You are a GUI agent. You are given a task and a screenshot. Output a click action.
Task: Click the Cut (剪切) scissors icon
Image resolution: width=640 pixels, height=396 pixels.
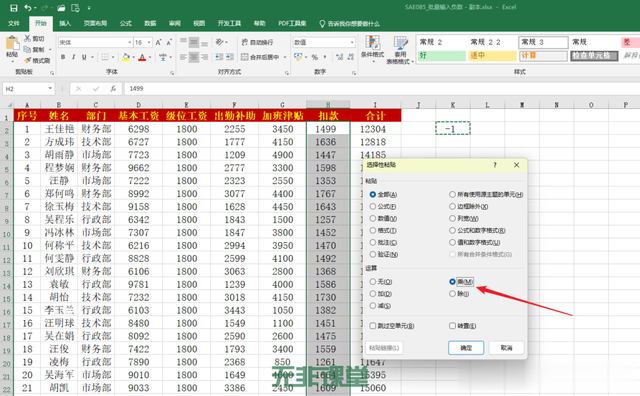click(x=27, y=38)
